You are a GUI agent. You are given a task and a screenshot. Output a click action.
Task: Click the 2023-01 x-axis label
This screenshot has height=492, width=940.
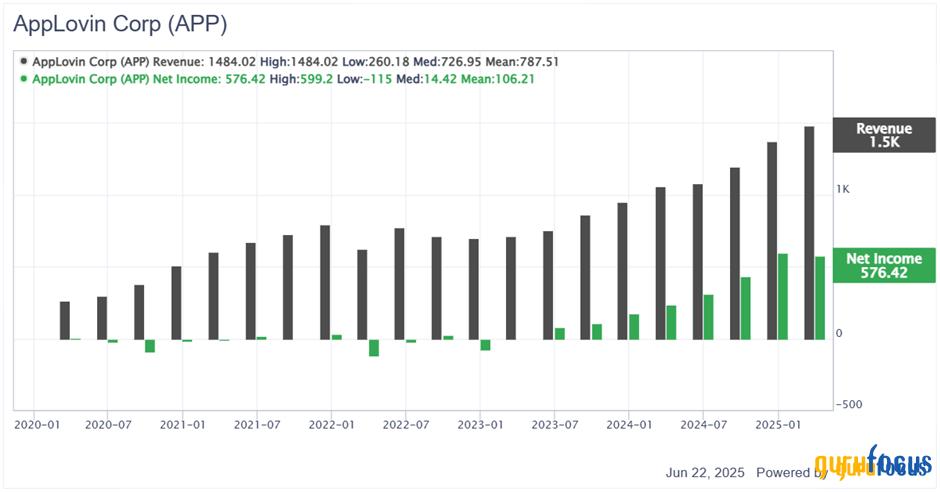point(480,425)
